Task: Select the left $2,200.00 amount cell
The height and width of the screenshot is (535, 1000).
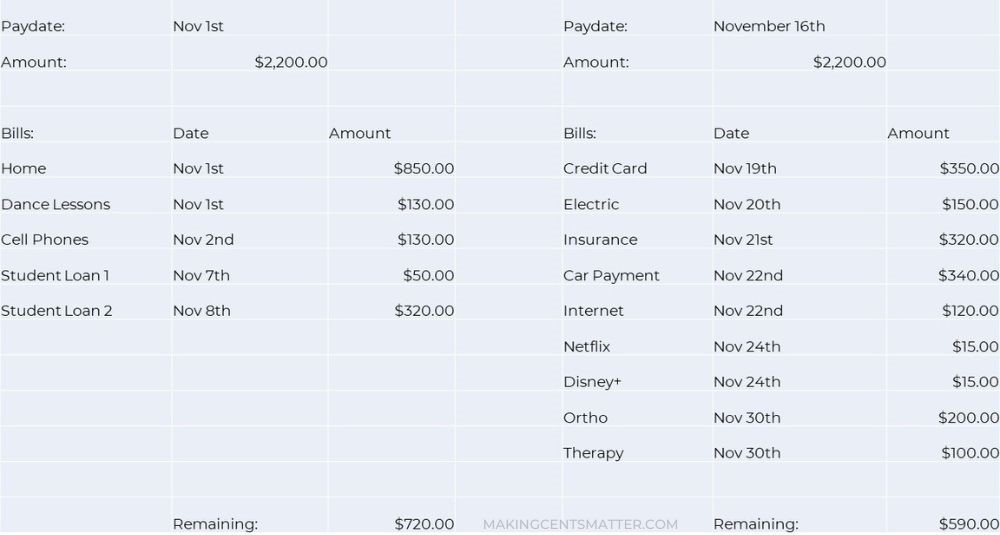Action: [250, 62]
